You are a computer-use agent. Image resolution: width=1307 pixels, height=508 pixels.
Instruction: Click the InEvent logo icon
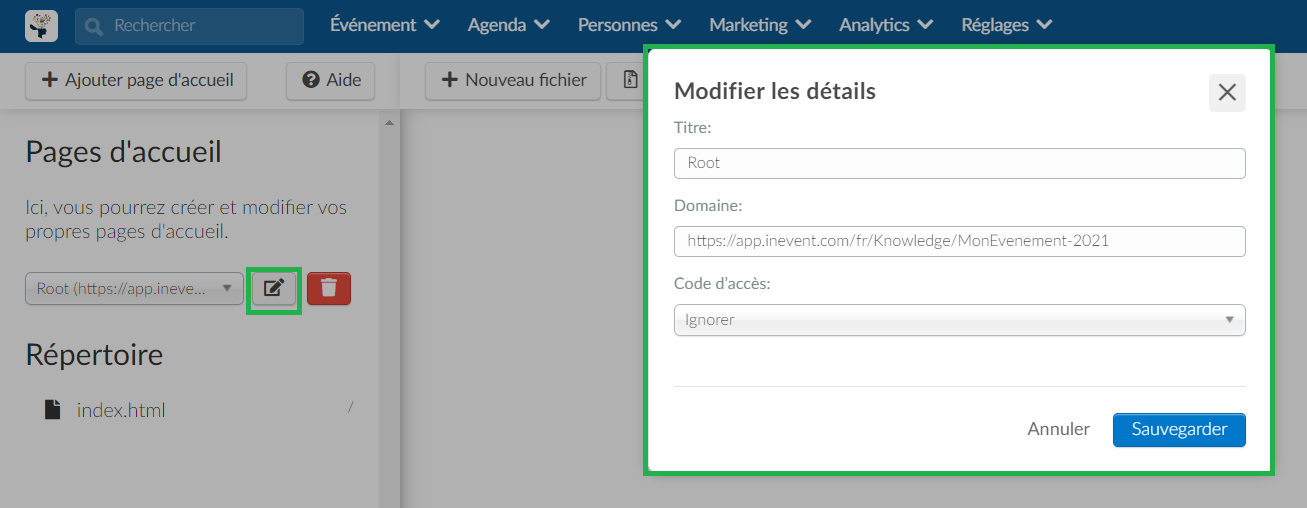point(41,26)
